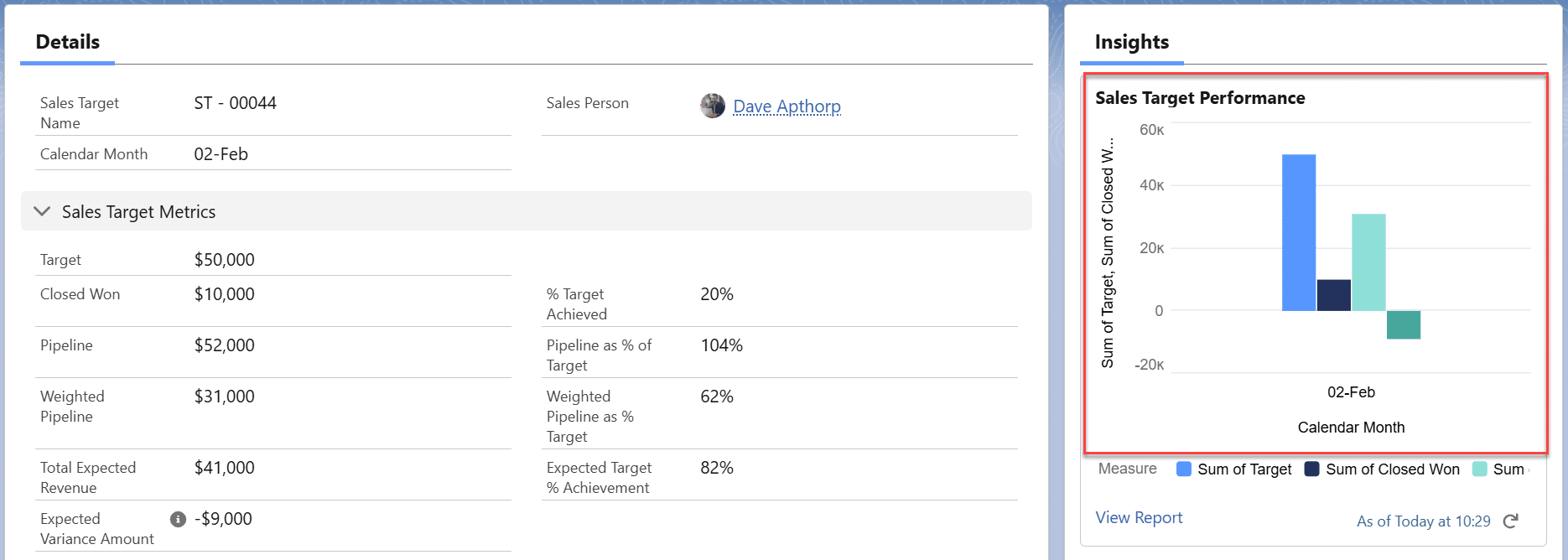
Task: Click the light teal bar in the chart
Action: 1368,262
